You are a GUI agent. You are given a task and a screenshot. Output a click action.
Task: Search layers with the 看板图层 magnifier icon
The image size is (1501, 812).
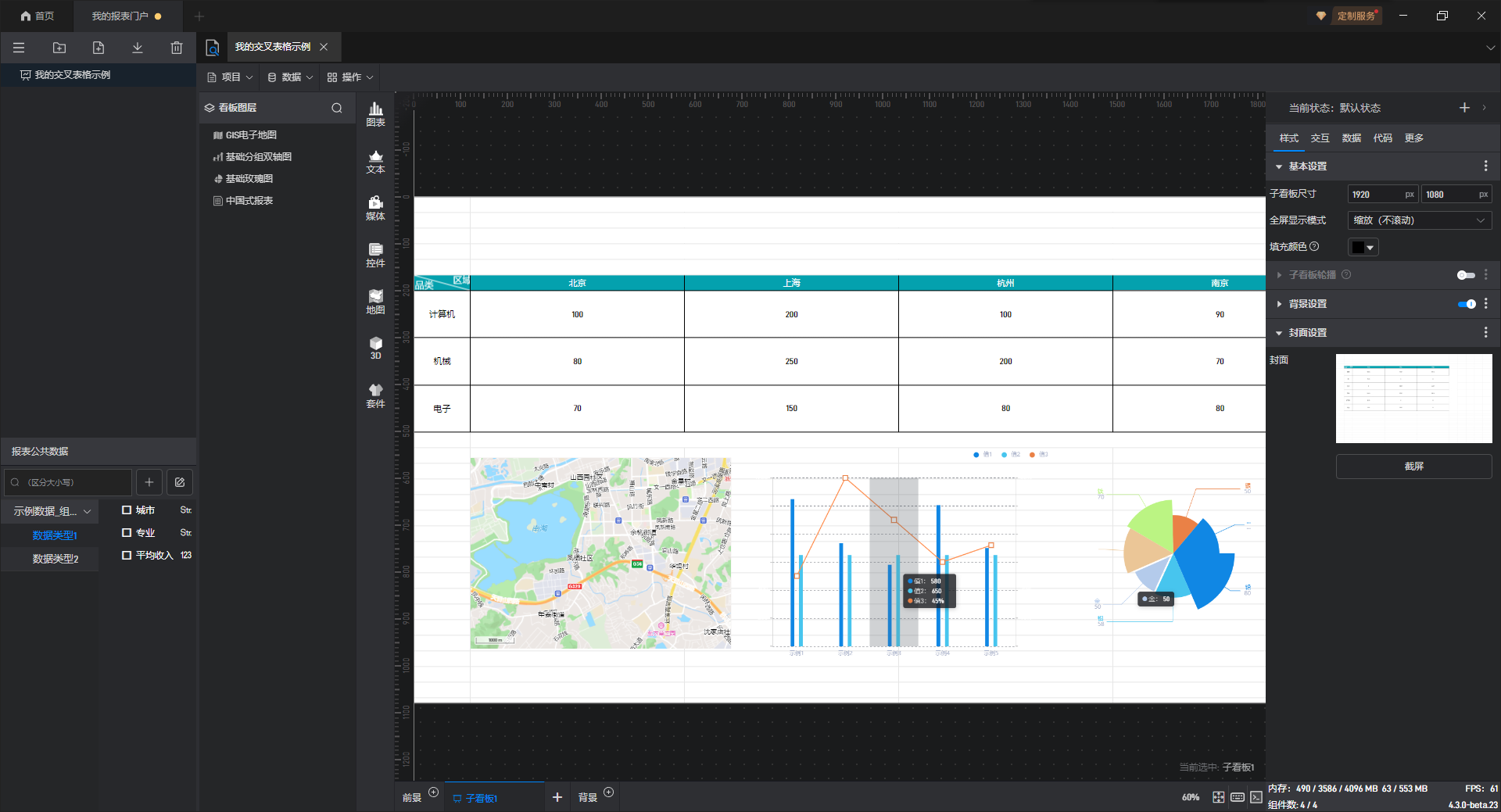click(x=337, y=108)
